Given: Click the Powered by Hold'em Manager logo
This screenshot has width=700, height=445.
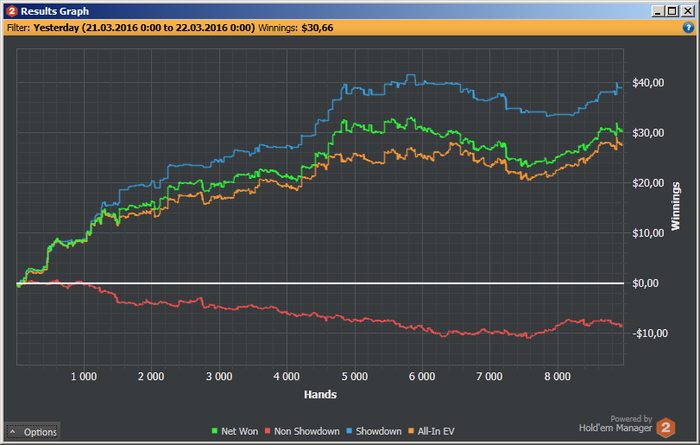Looking at the screenshot, I should pos(627,426).
